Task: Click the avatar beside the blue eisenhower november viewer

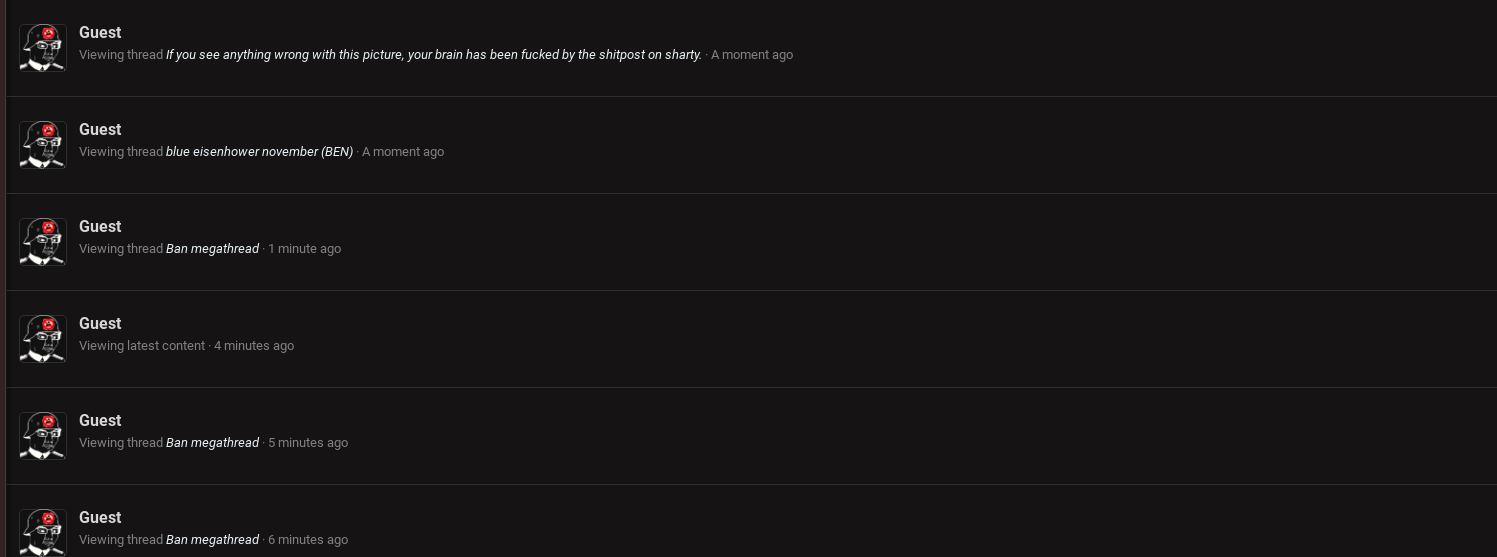Action: 43,145
